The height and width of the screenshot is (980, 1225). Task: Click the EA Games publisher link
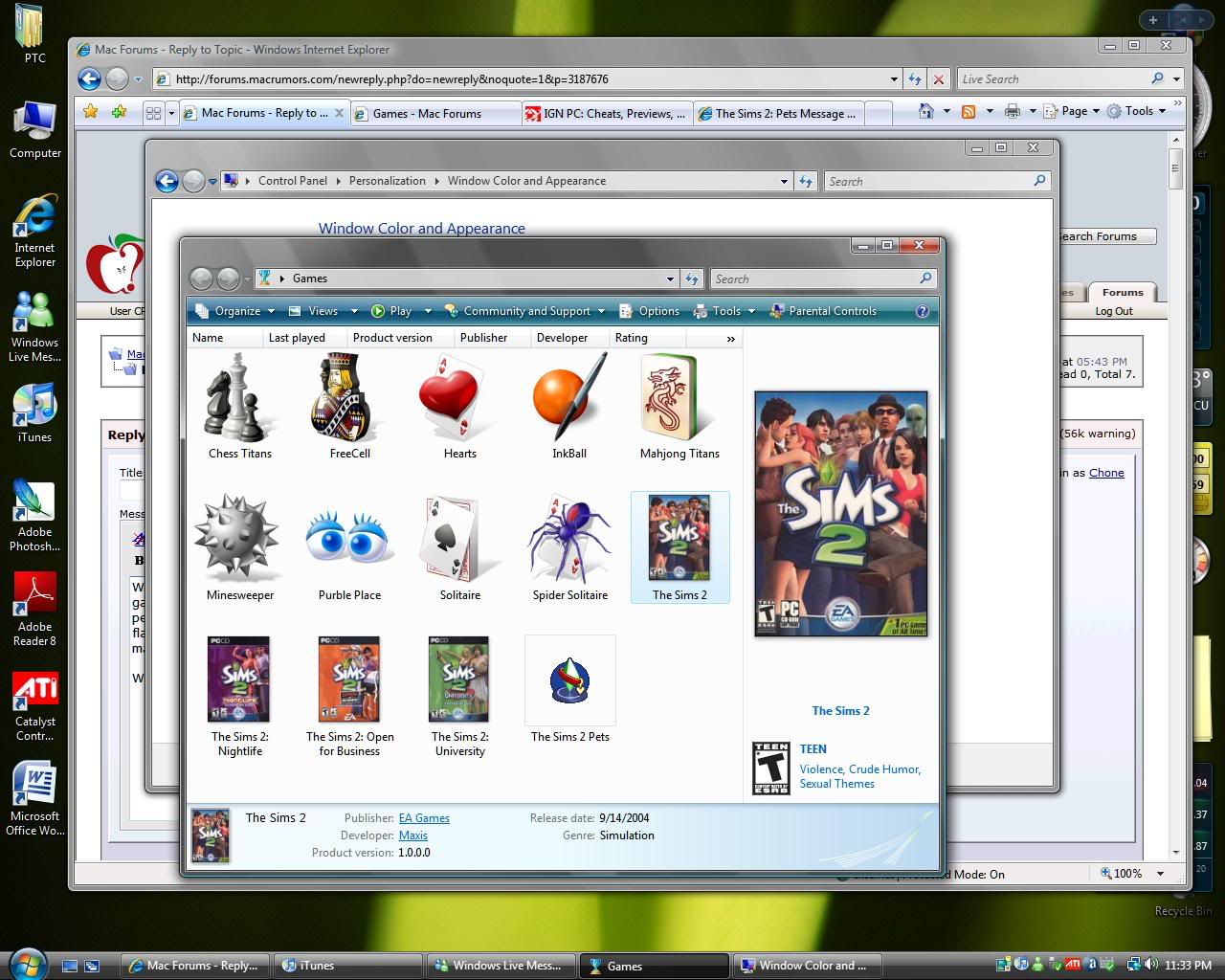coord(424,818)
